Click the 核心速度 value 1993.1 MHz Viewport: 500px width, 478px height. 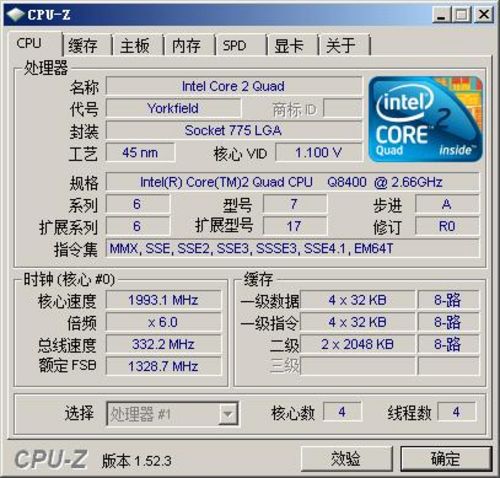[163, 300]
